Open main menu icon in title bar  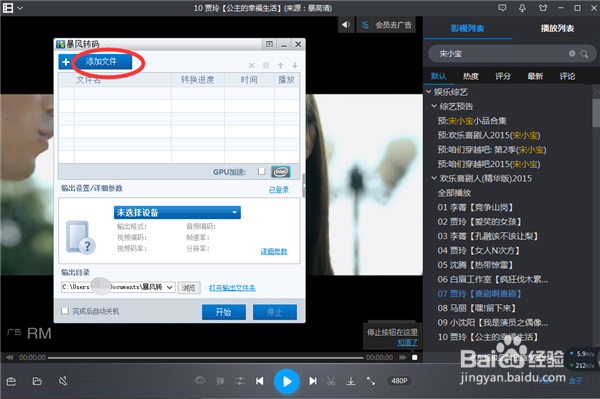pos(8,8)
